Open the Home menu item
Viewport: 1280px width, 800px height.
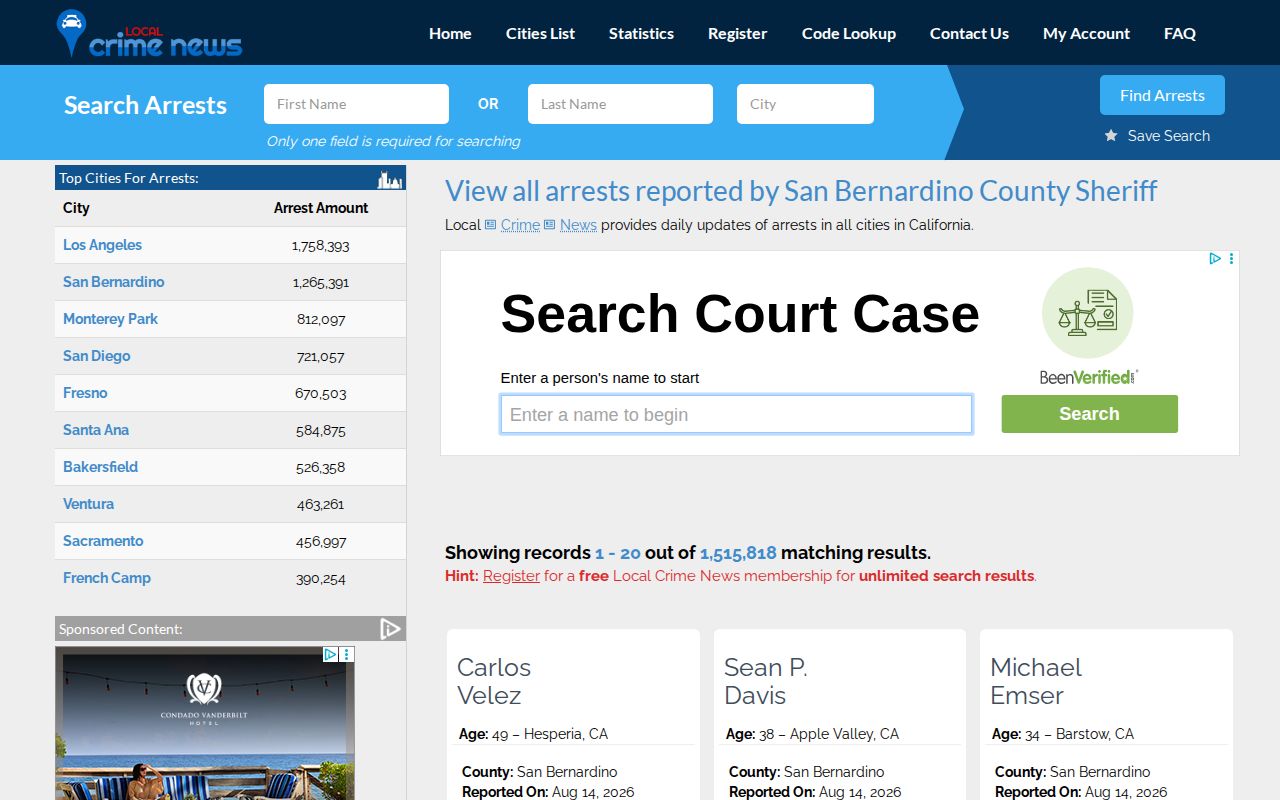click(x=450, y=33)
